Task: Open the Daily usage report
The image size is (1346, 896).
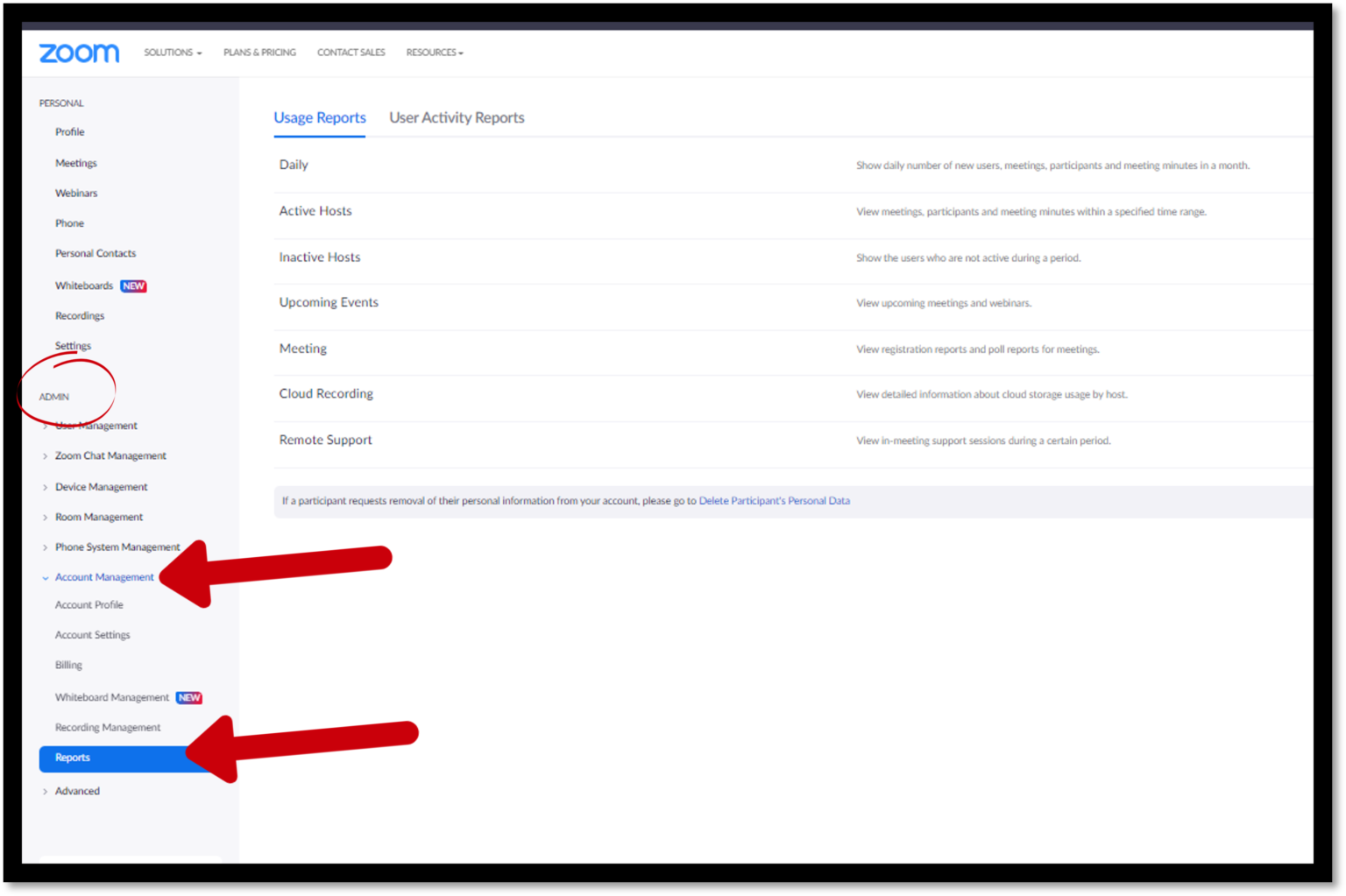Action: (293, 165)
